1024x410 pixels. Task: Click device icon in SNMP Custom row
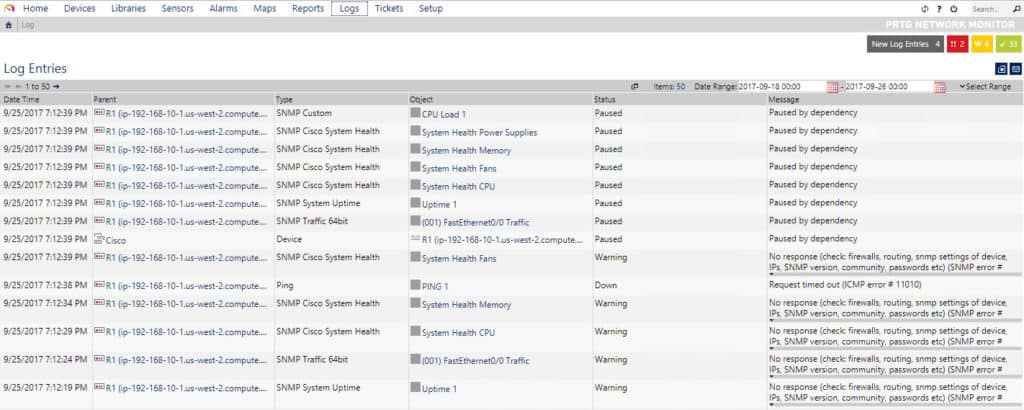(x=99, y=113)
